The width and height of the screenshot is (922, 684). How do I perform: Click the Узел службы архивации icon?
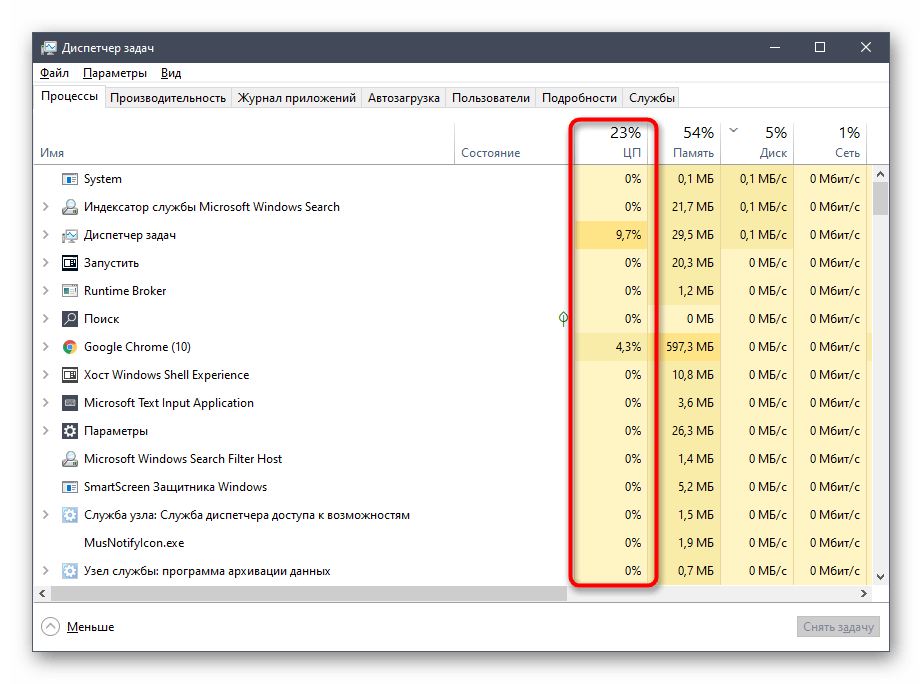[69, 571]
